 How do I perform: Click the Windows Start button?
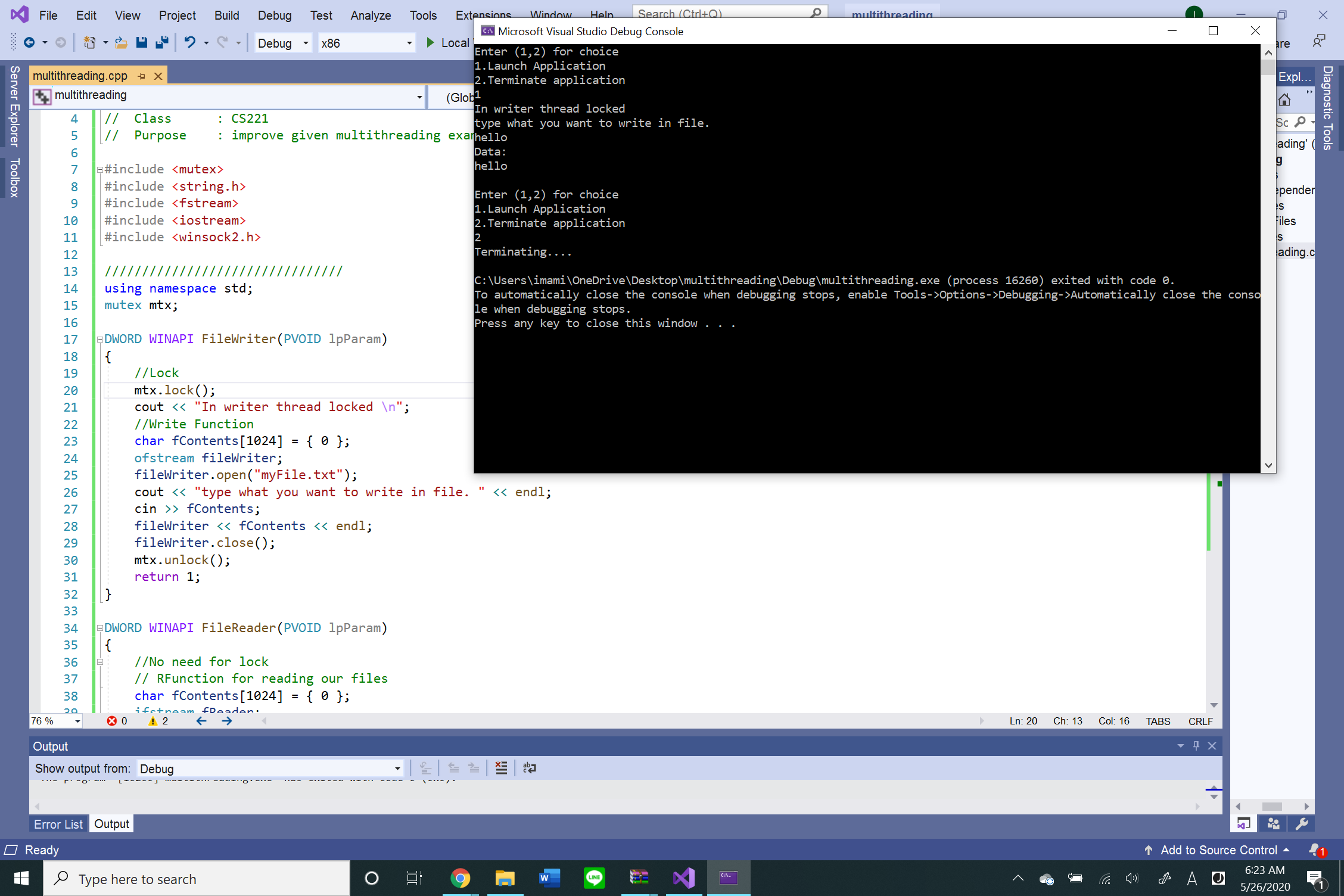(21, 878)
